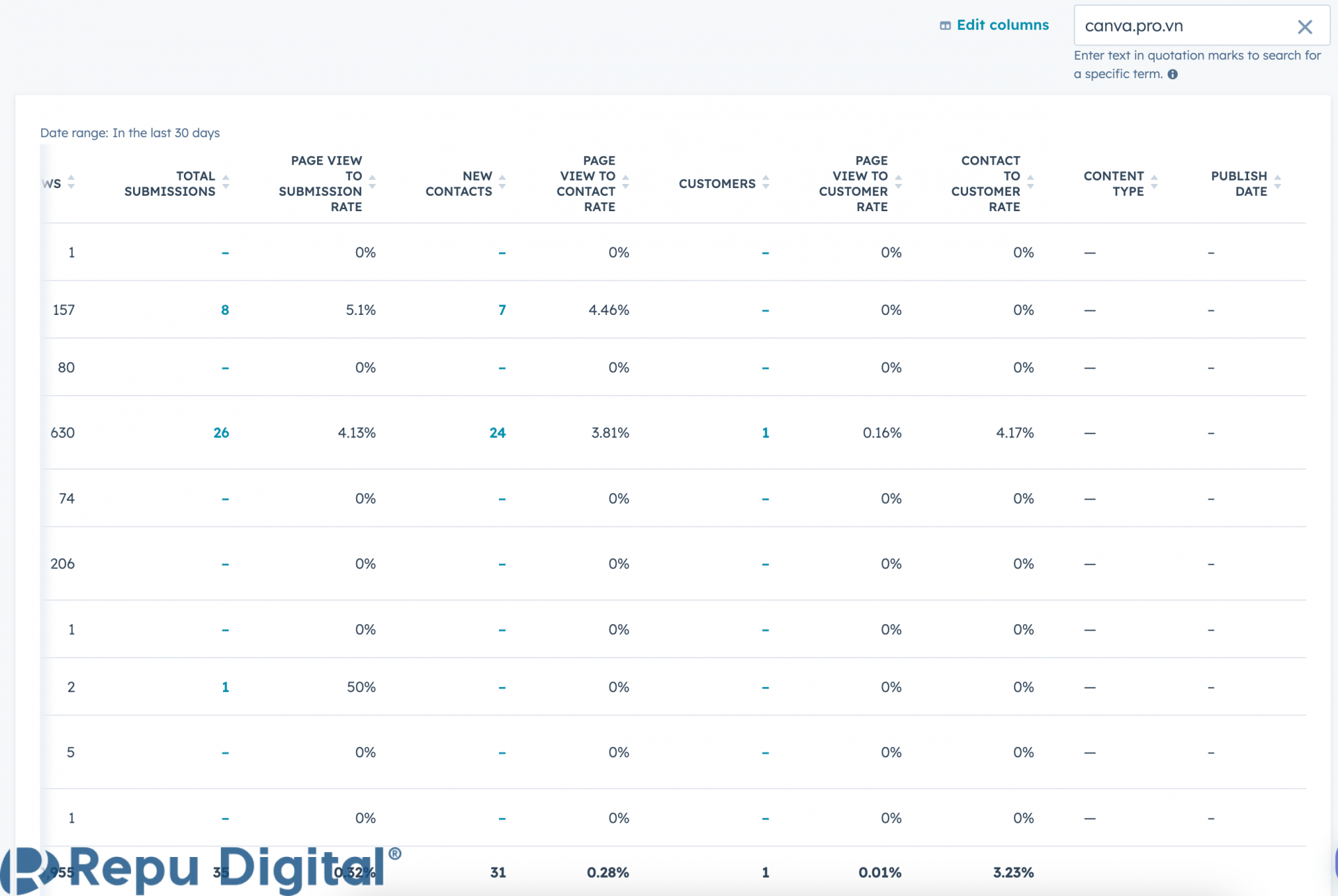Screen dimensions: 1338x896
Task: Sort by Publish Date column arrows
Action: click(1277, 183)
